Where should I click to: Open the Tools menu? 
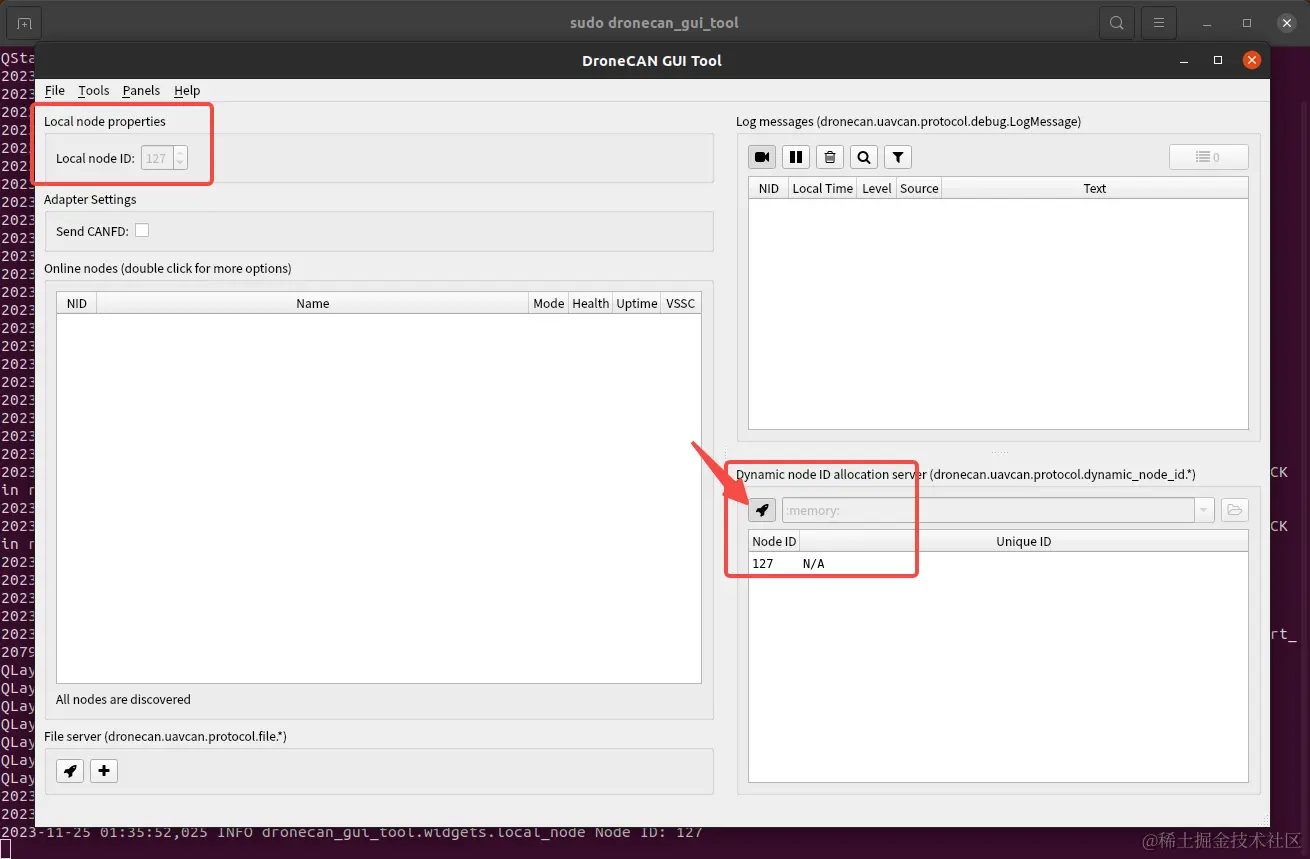click(x=93, y=90)
